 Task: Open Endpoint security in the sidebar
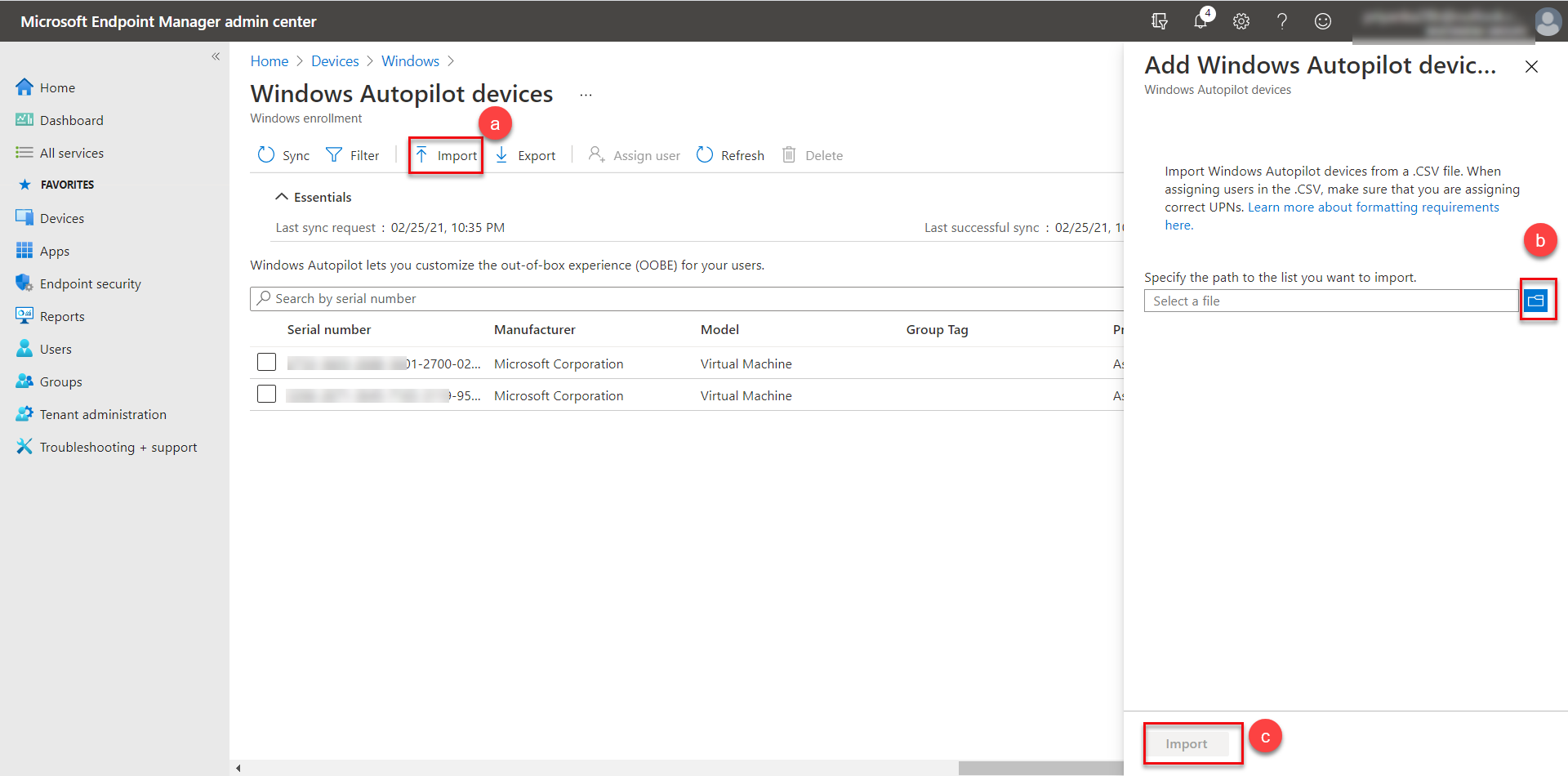[x=90, y=283]
